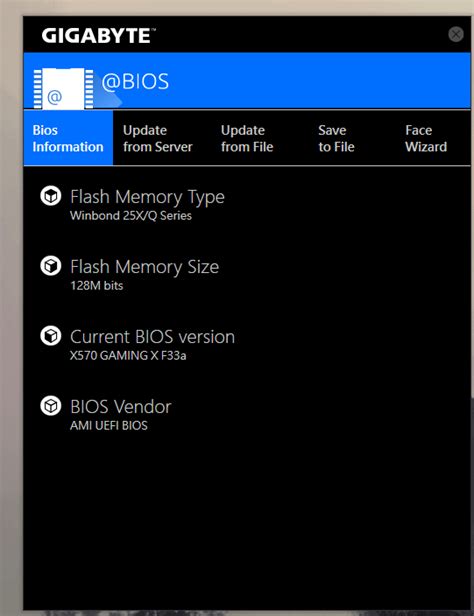
Task: Click the GIGABYTE logo
Action: [x=99, y=36]
